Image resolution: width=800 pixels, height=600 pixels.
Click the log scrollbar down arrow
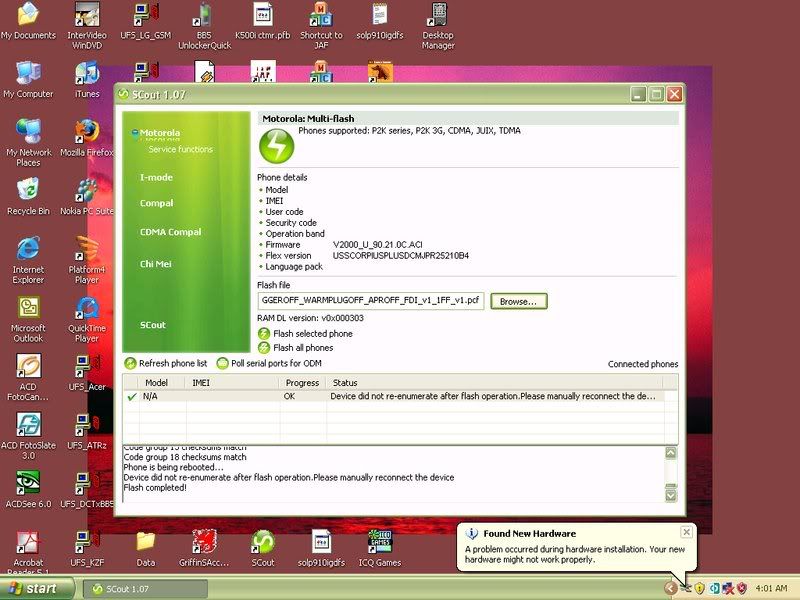[x=671, y=495]
